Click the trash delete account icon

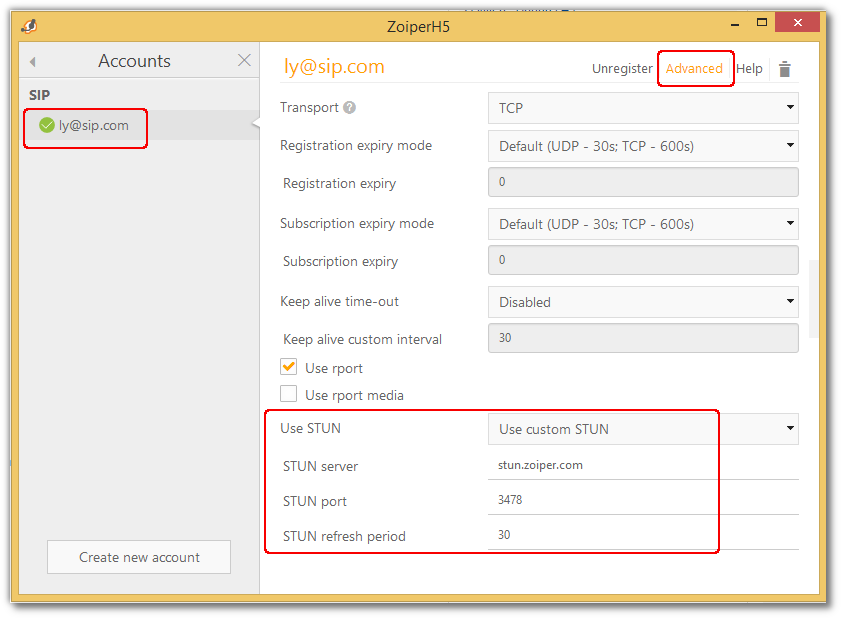(785, 69)
